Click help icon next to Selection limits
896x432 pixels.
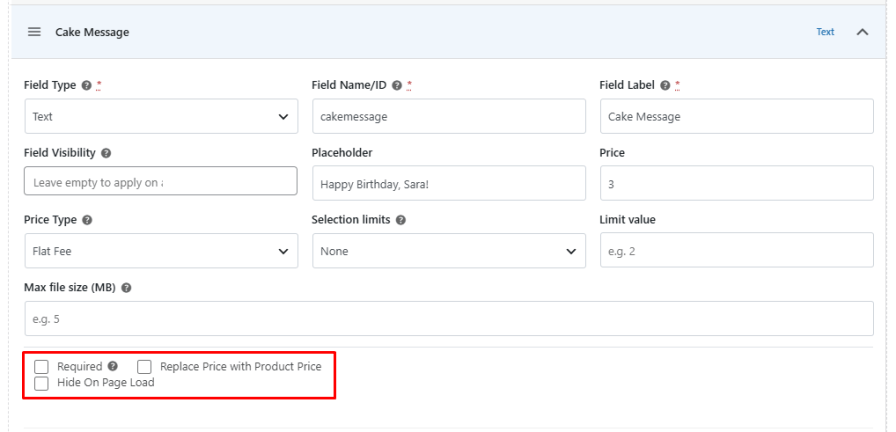pyautogui.click(x=401, y=220)
